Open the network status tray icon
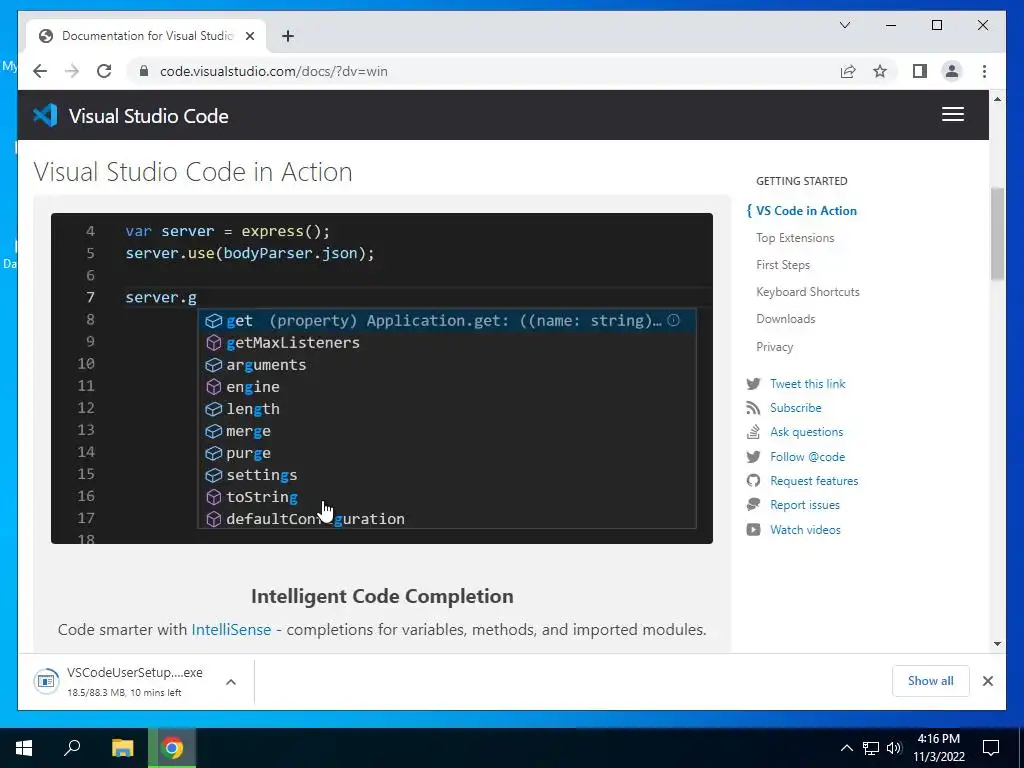The width and height of the screenshot is (1024, 768). [x=871, y=748]
